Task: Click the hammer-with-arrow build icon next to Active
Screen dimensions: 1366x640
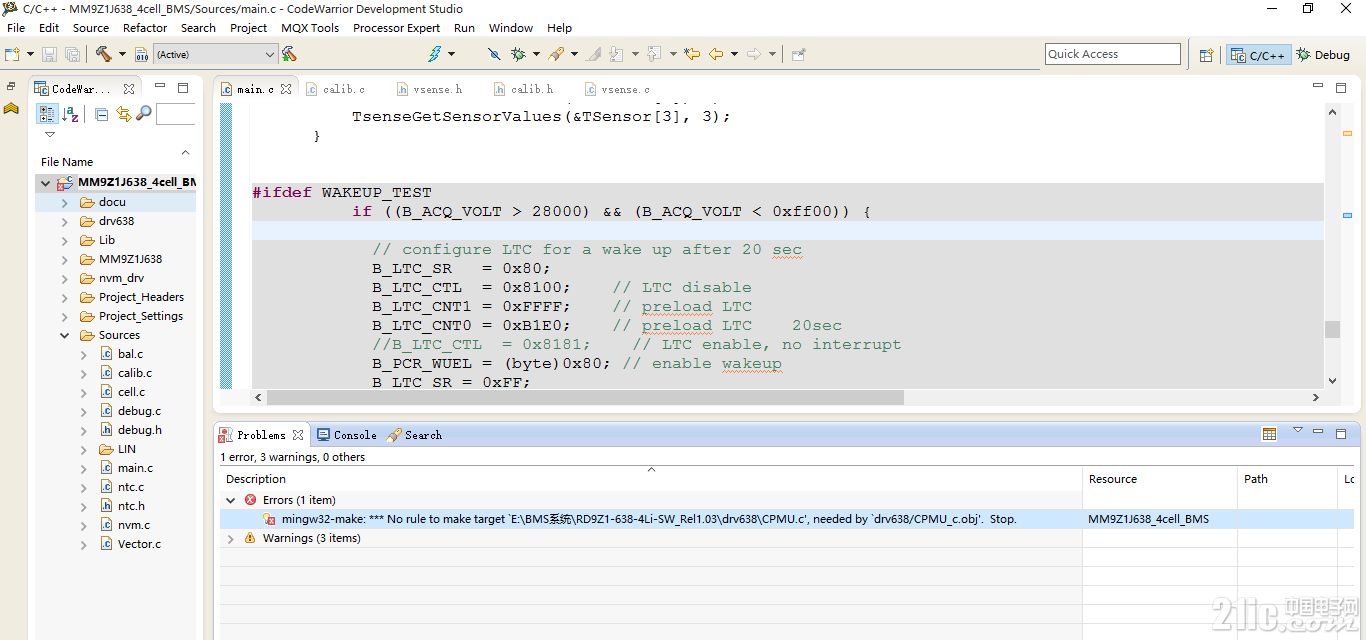Action: pyautogui.click(x=289, y=54)
